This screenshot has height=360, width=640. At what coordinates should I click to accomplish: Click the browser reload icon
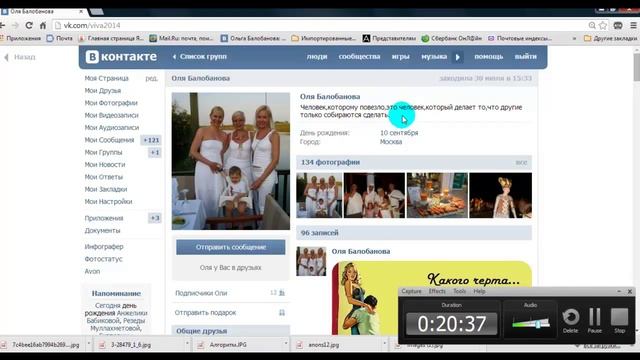point(29,25)
